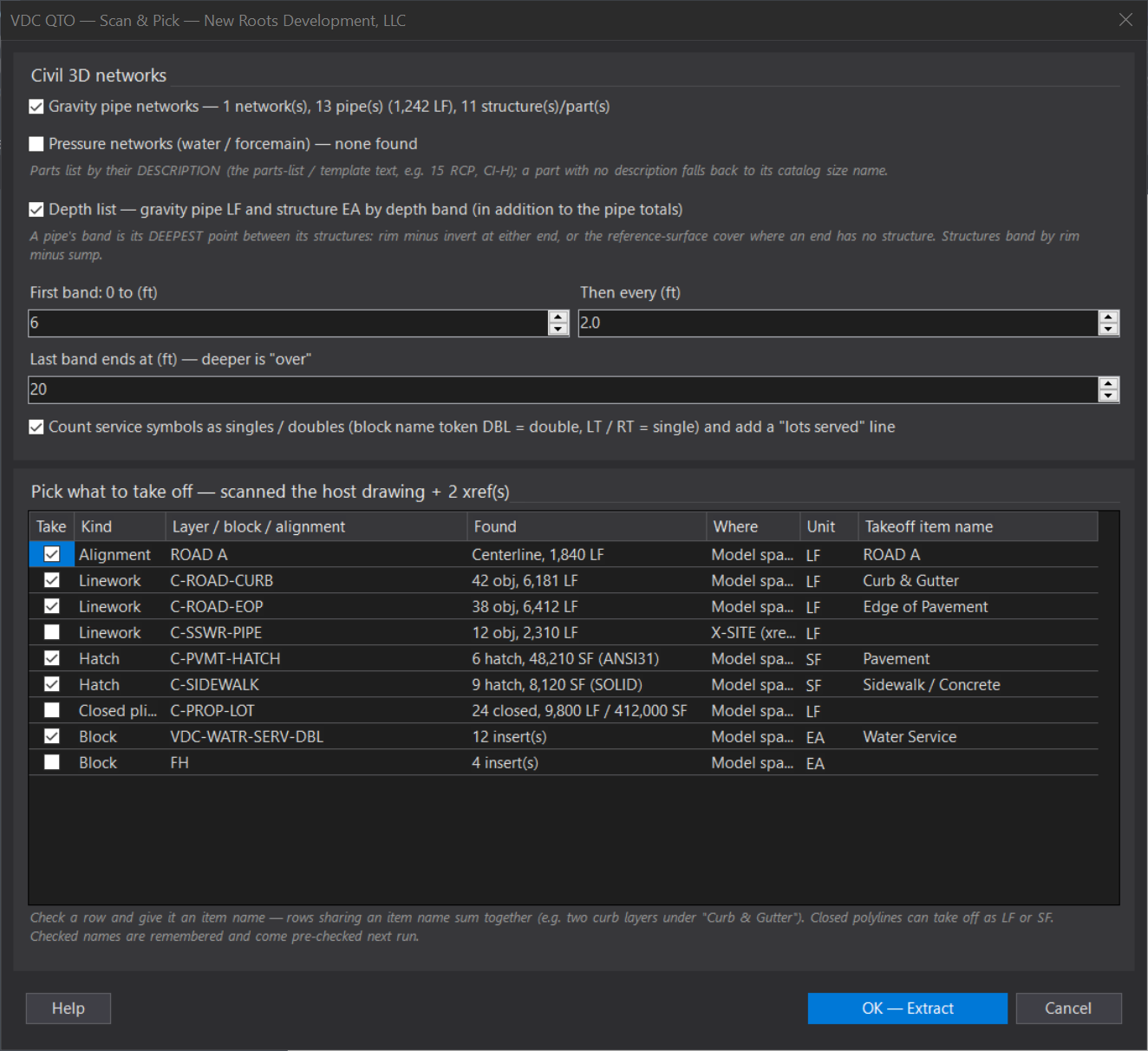The height and width of the screenshot is (1051, 1148).
Task: Uncheck Take for the C-ROAD-CURB row
Action: click(52, 580)
